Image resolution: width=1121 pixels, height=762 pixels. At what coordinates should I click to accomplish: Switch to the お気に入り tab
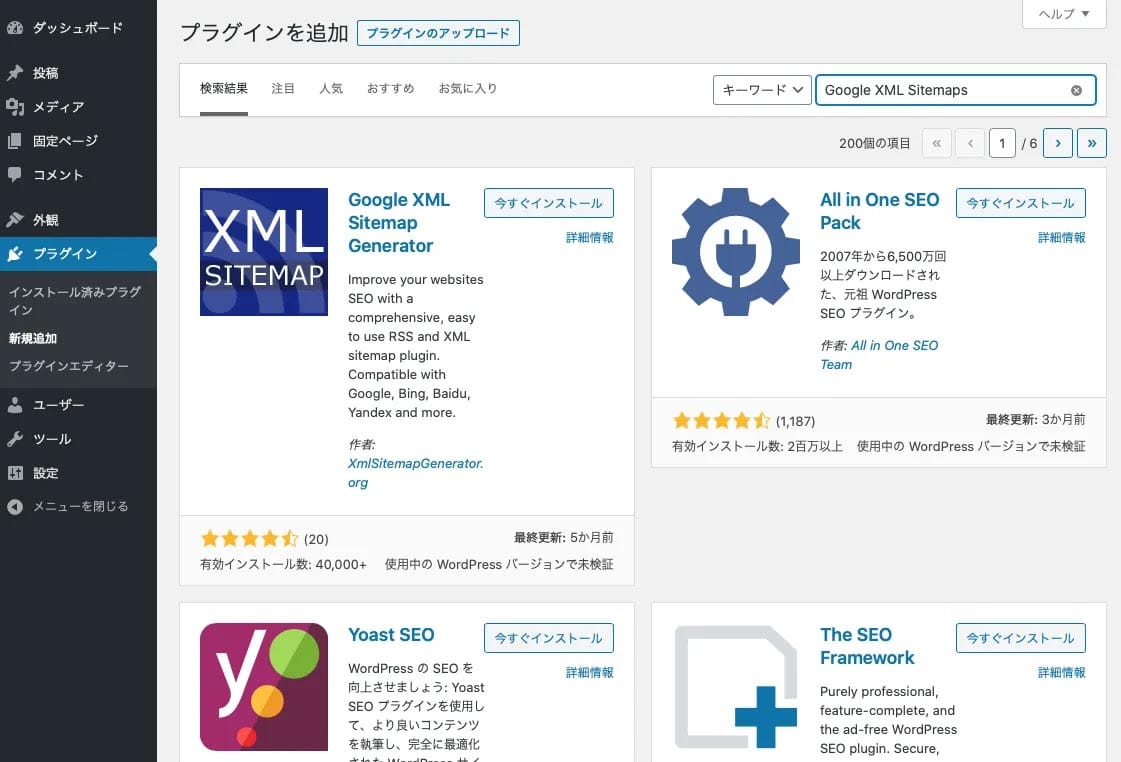point(468,89)
